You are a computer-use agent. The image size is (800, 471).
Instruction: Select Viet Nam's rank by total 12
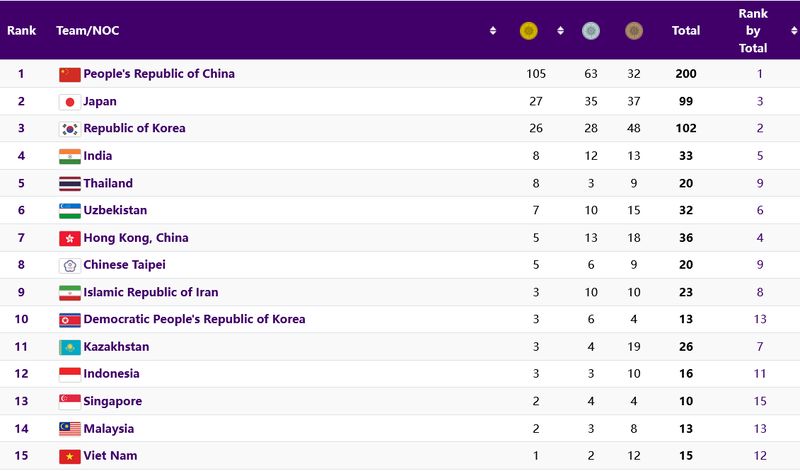tap(760, 456)
